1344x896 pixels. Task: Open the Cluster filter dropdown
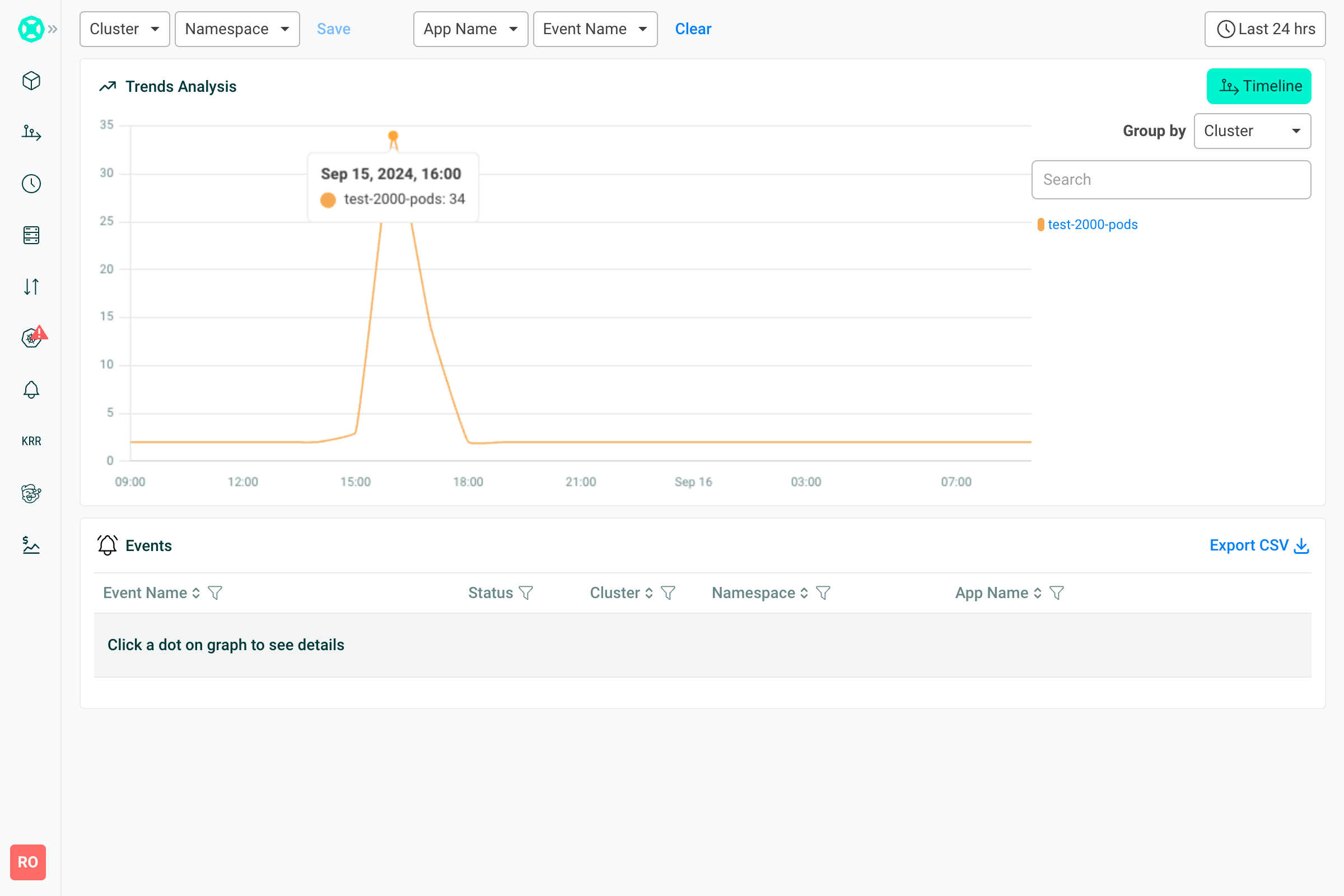click(x=124, y=29)
